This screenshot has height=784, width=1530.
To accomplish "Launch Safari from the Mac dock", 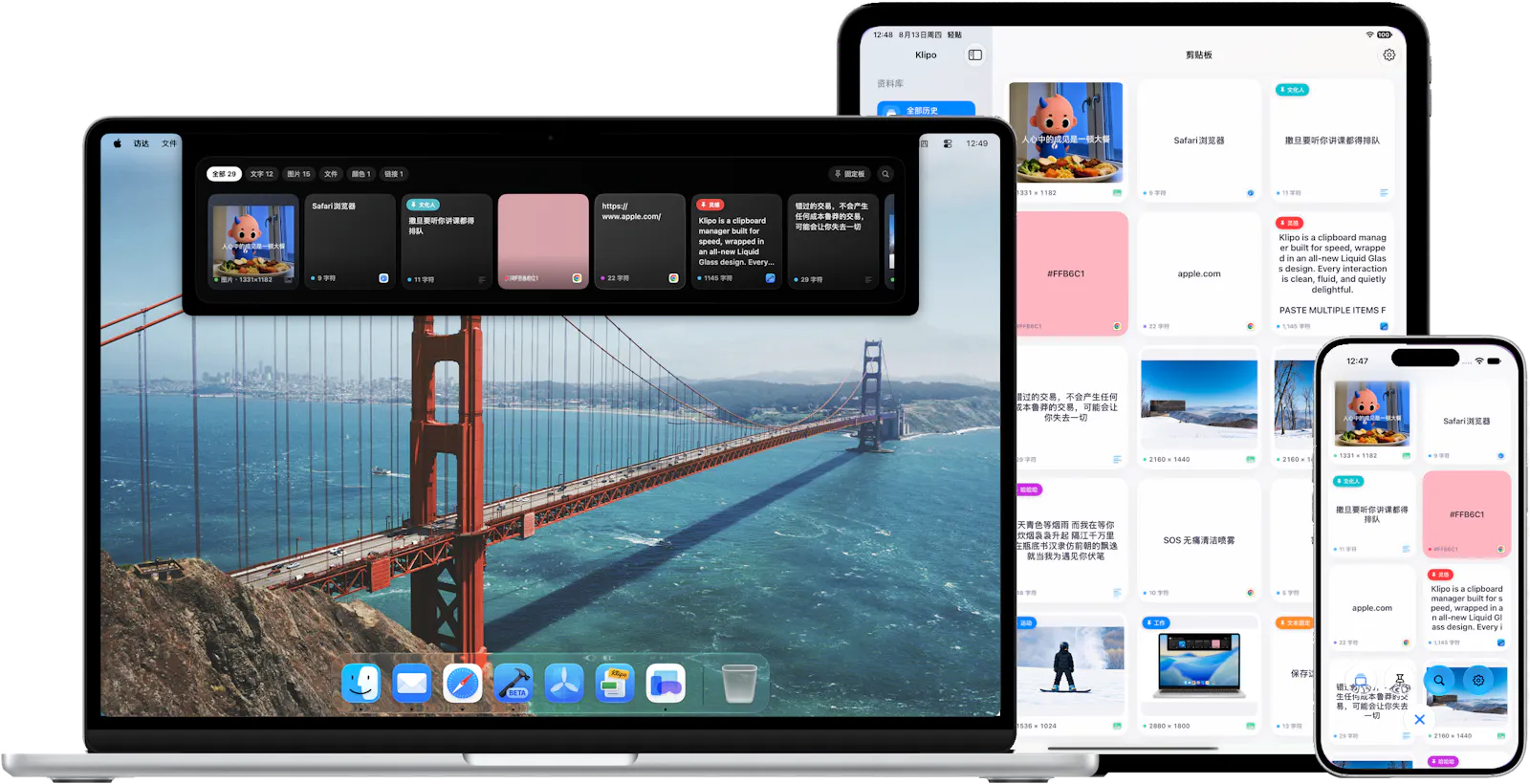I will pyautogui.click(x=463, y=684).
